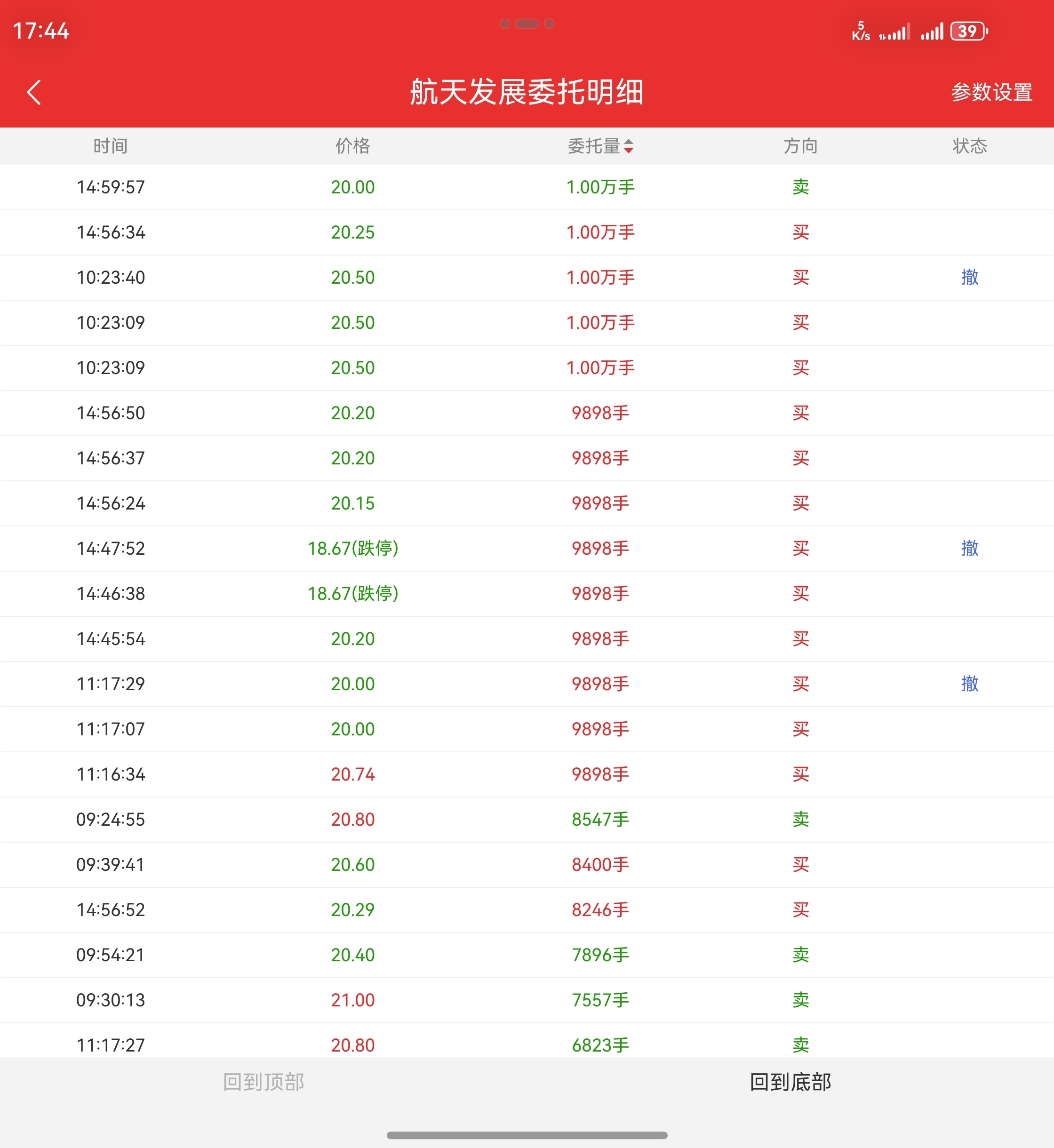Click the 价格 column header
This screenshot has height=1148, width=1054.
click(x=352, y=146)
